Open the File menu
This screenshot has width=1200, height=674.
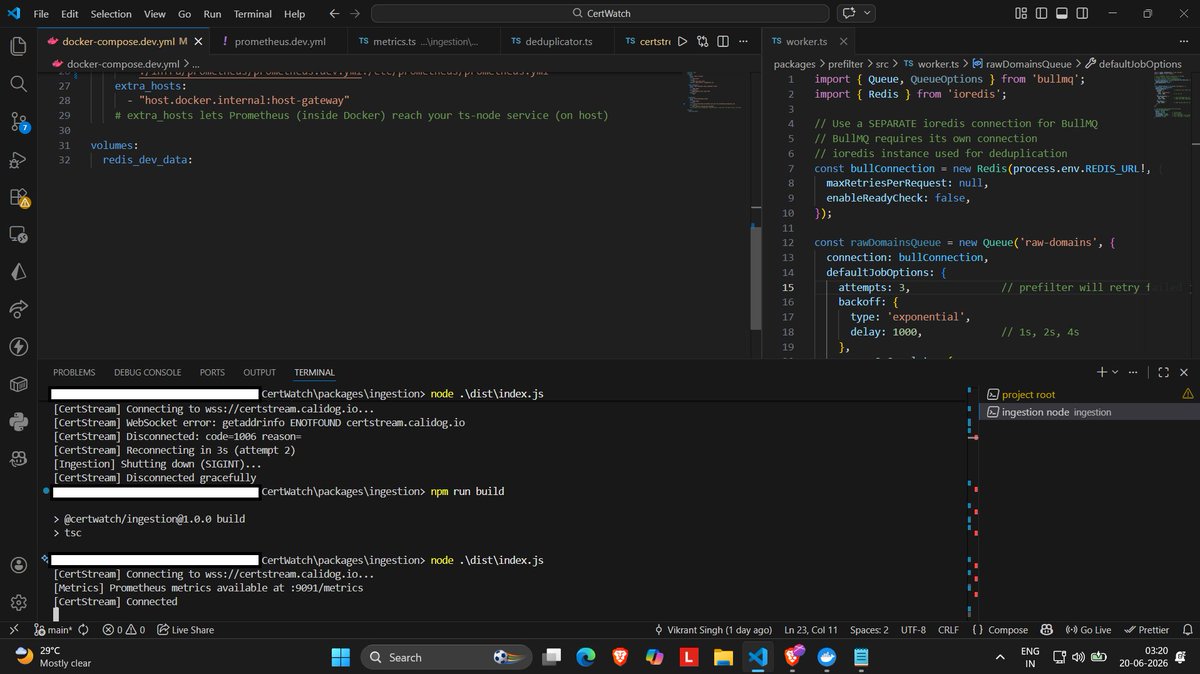pos(41,14)
